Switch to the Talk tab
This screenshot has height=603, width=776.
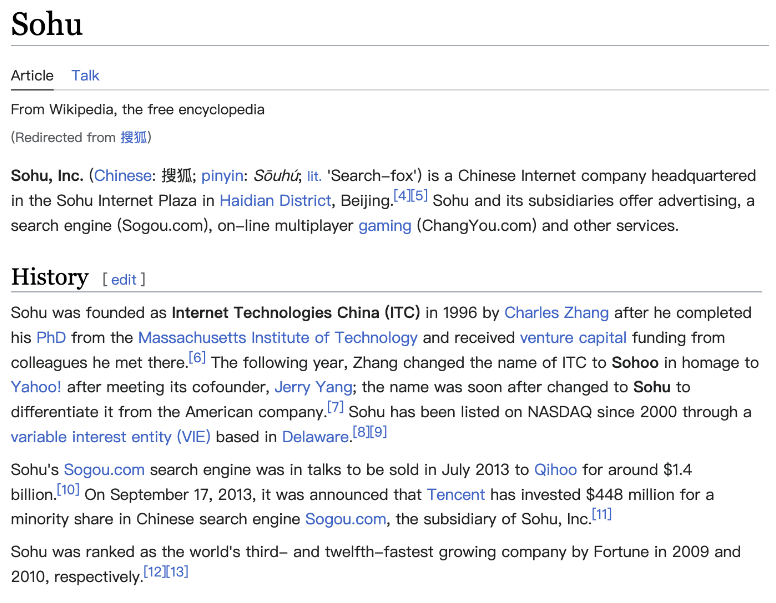(85, 75)
